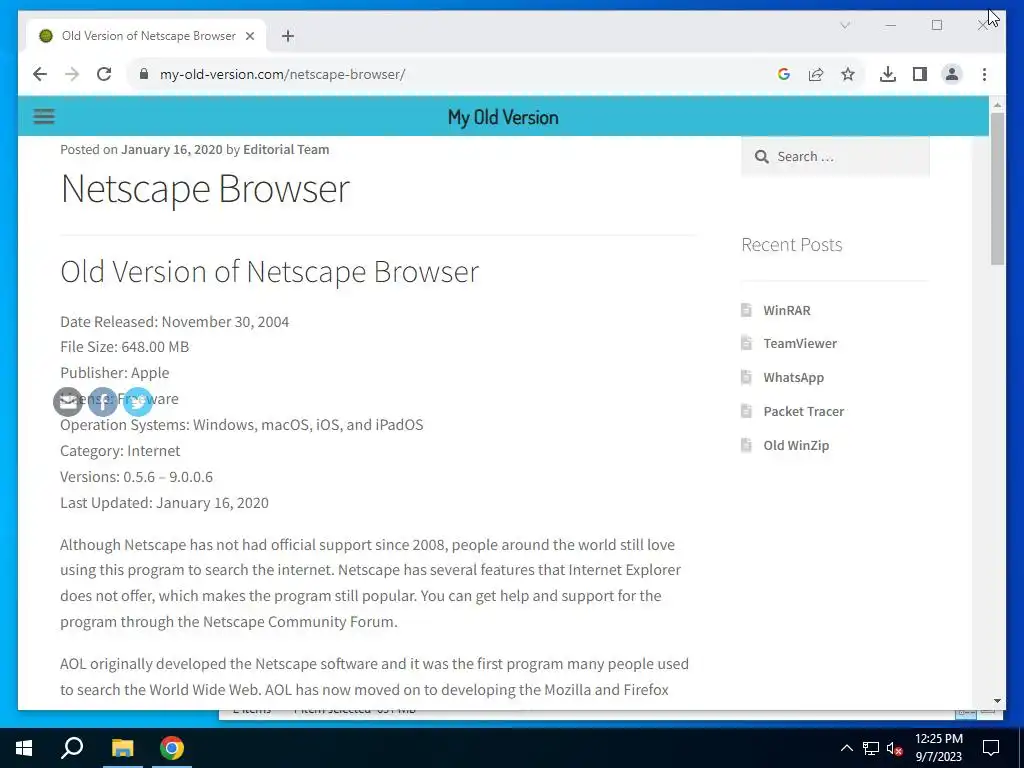Viewport: 1024px width, 768px height.
Task: Open the site hamburger menu
Action: click(x=44, y=116)
